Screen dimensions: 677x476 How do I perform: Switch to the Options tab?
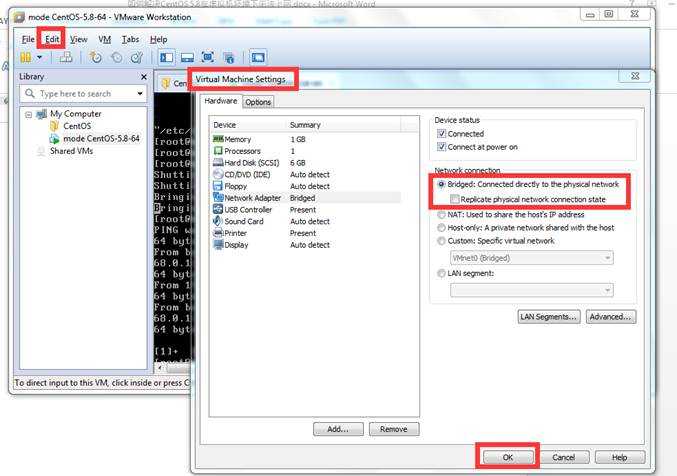[258, 102]
